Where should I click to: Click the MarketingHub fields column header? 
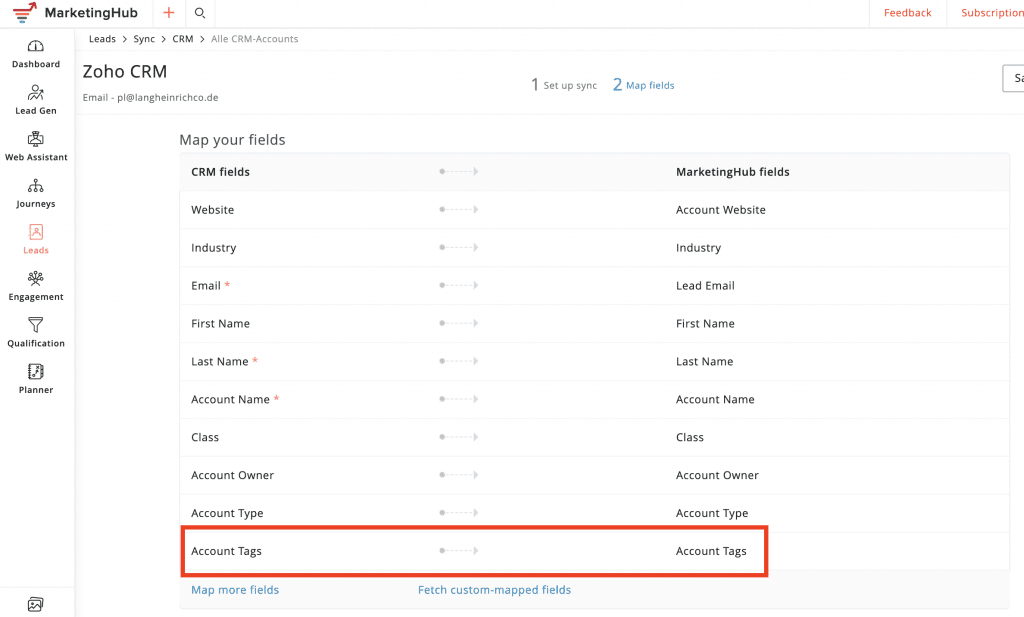coord(733,172)
